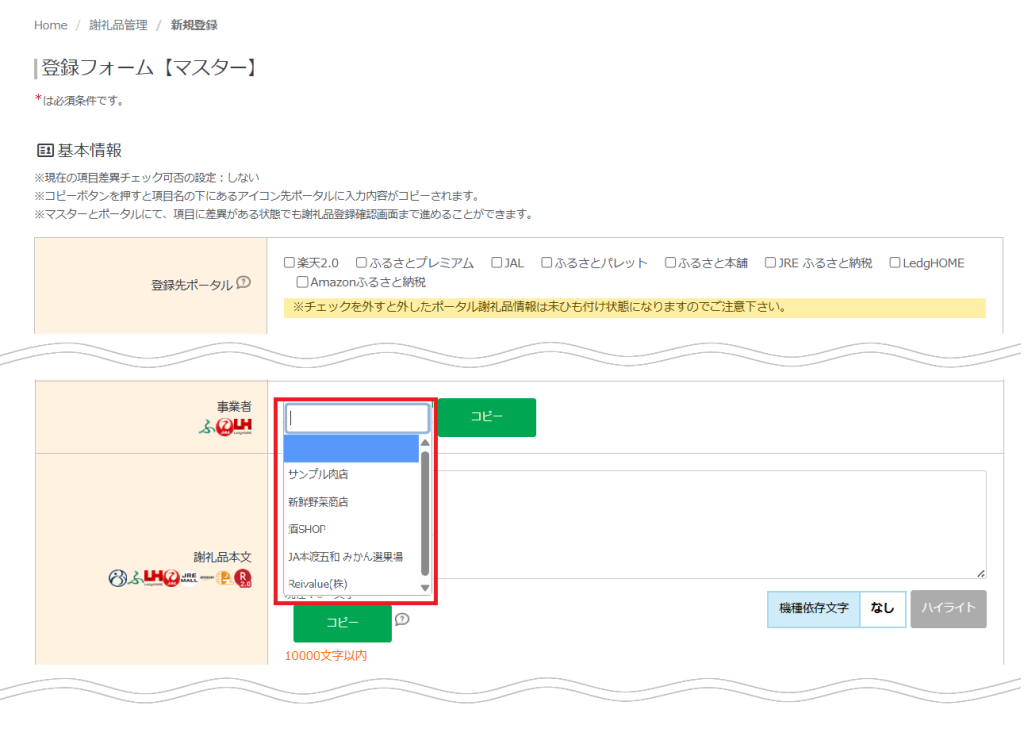This screenshot has width=1024, height=744.
Task: Click the orange P portal icon under 謝礼品本文
Action: click(x=224, y=578)
